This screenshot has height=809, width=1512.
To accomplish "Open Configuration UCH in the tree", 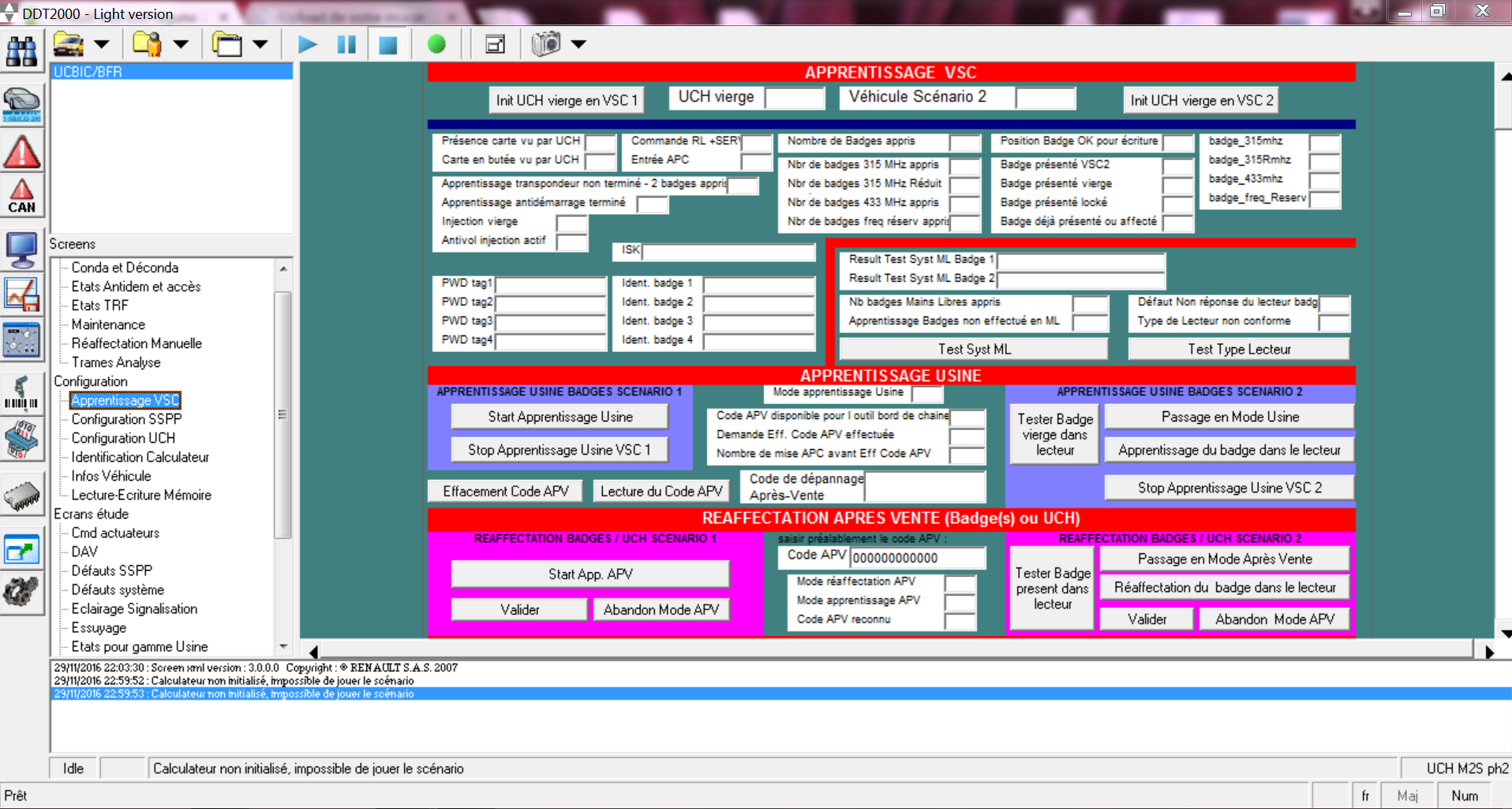I will (x=123, y=438).
